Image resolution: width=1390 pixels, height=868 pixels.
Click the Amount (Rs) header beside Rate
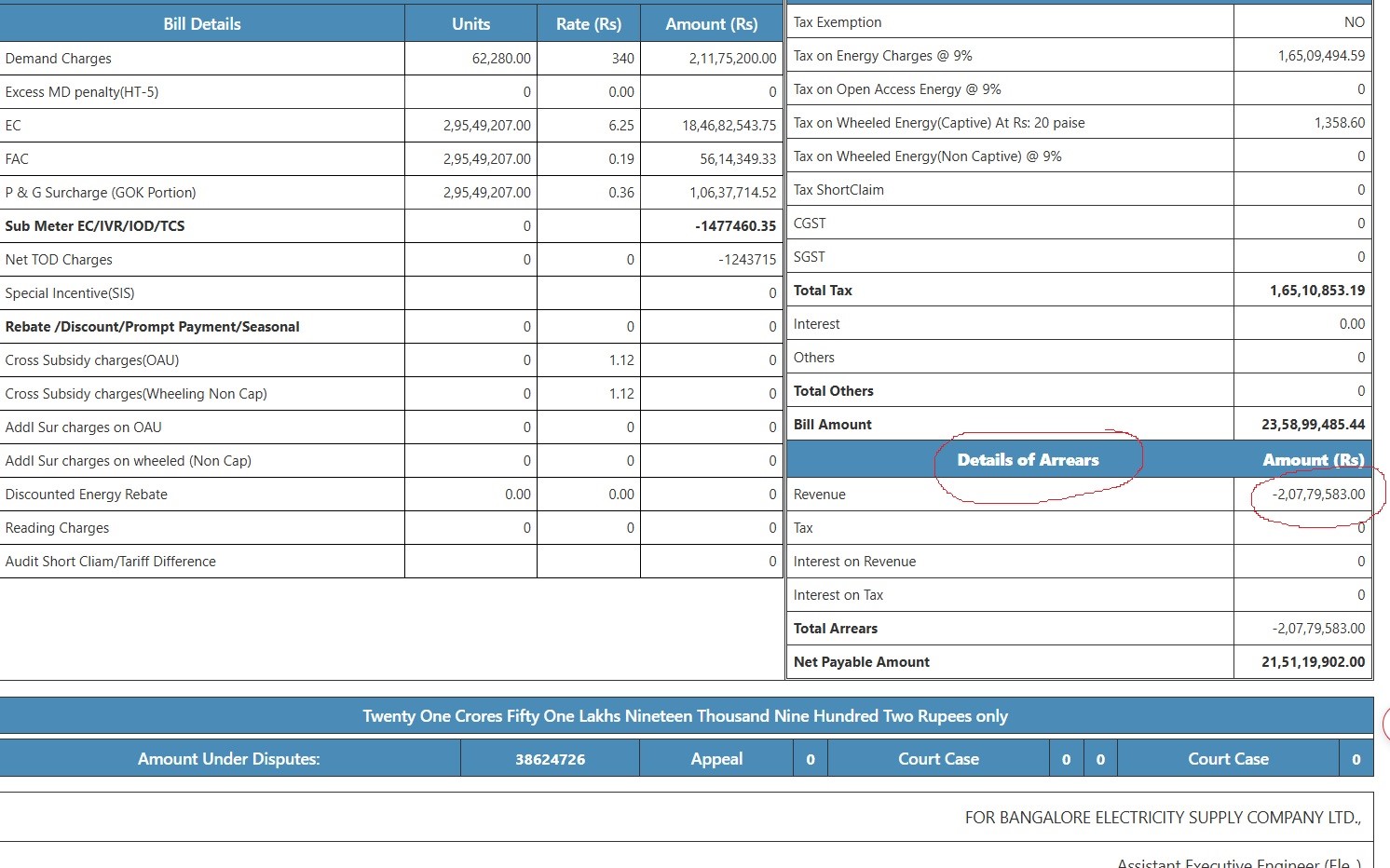point(712,24)
